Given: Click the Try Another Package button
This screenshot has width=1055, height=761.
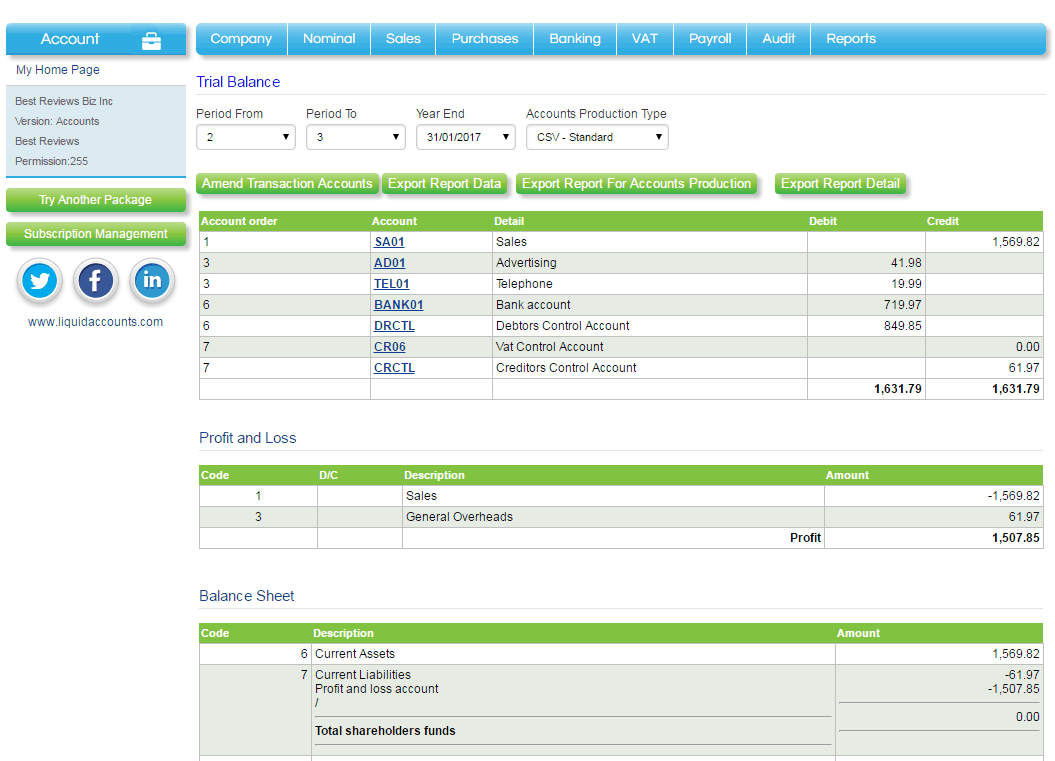Looking at the screenshot, I should pos(95,200).
